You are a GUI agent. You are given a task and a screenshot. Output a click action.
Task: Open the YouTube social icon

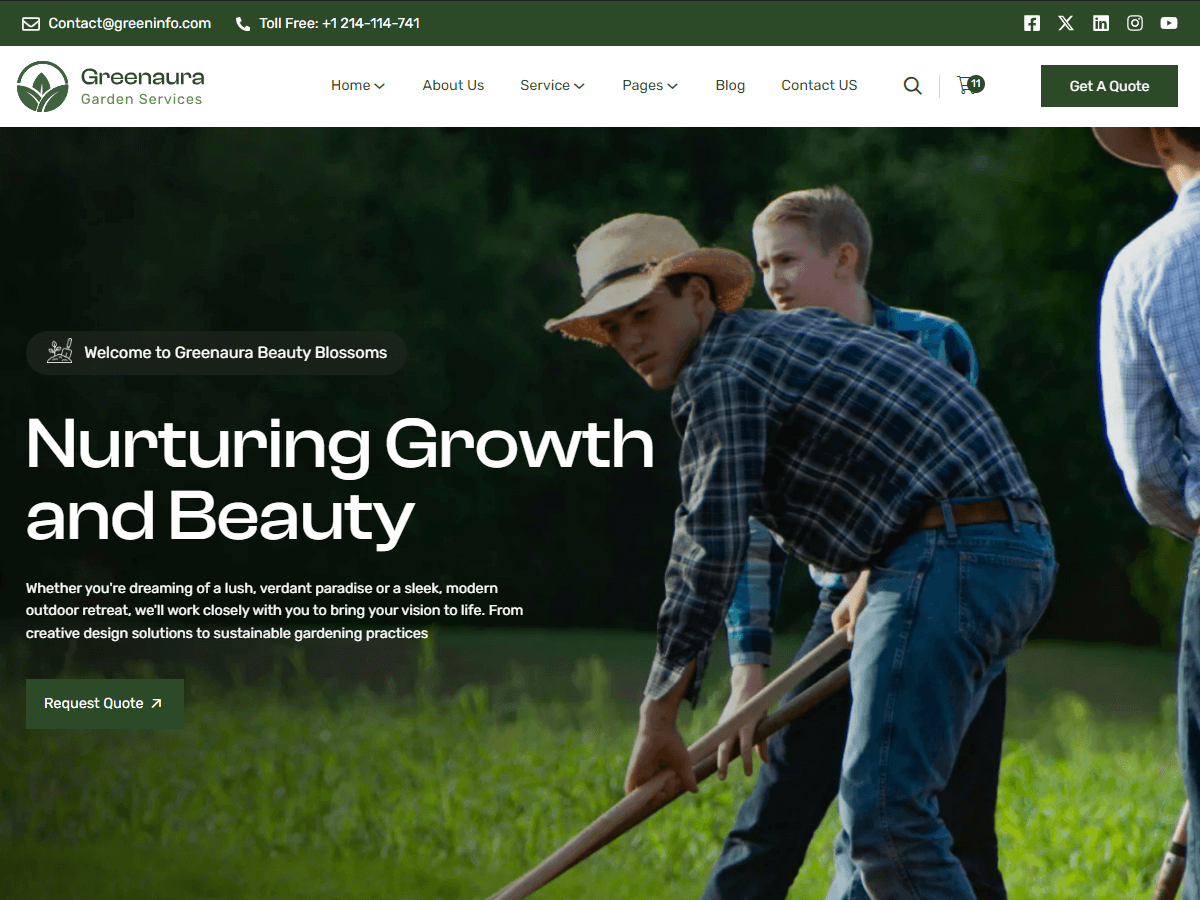point(1169,23)
